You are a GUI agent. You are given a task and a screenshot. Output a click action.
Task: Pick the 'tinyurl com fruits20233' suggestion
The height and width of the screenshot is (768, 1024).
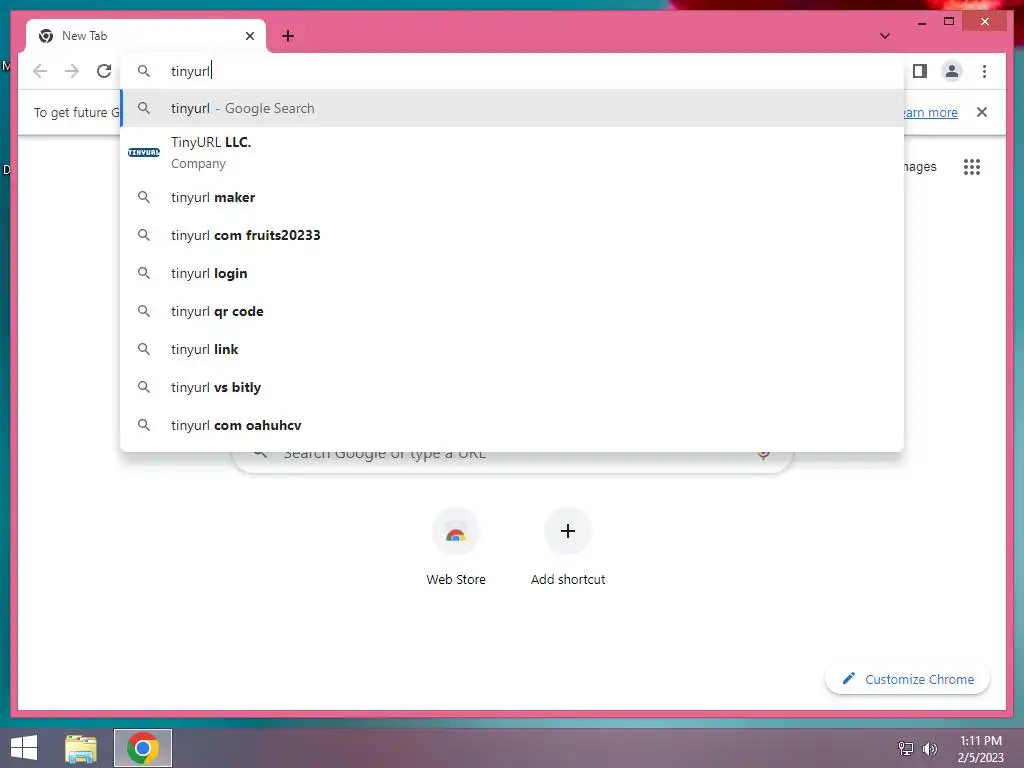pyautogui.click(x=513, y=235)
